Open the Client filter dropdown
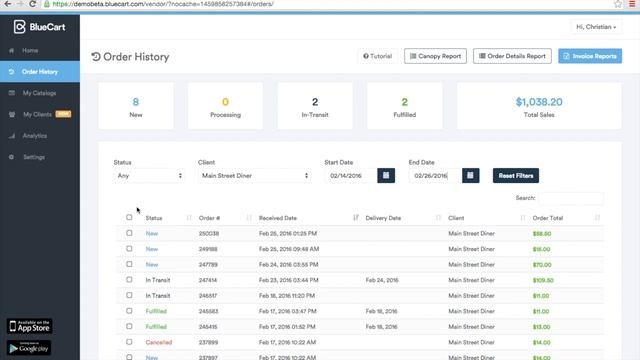 coord(254,176)
